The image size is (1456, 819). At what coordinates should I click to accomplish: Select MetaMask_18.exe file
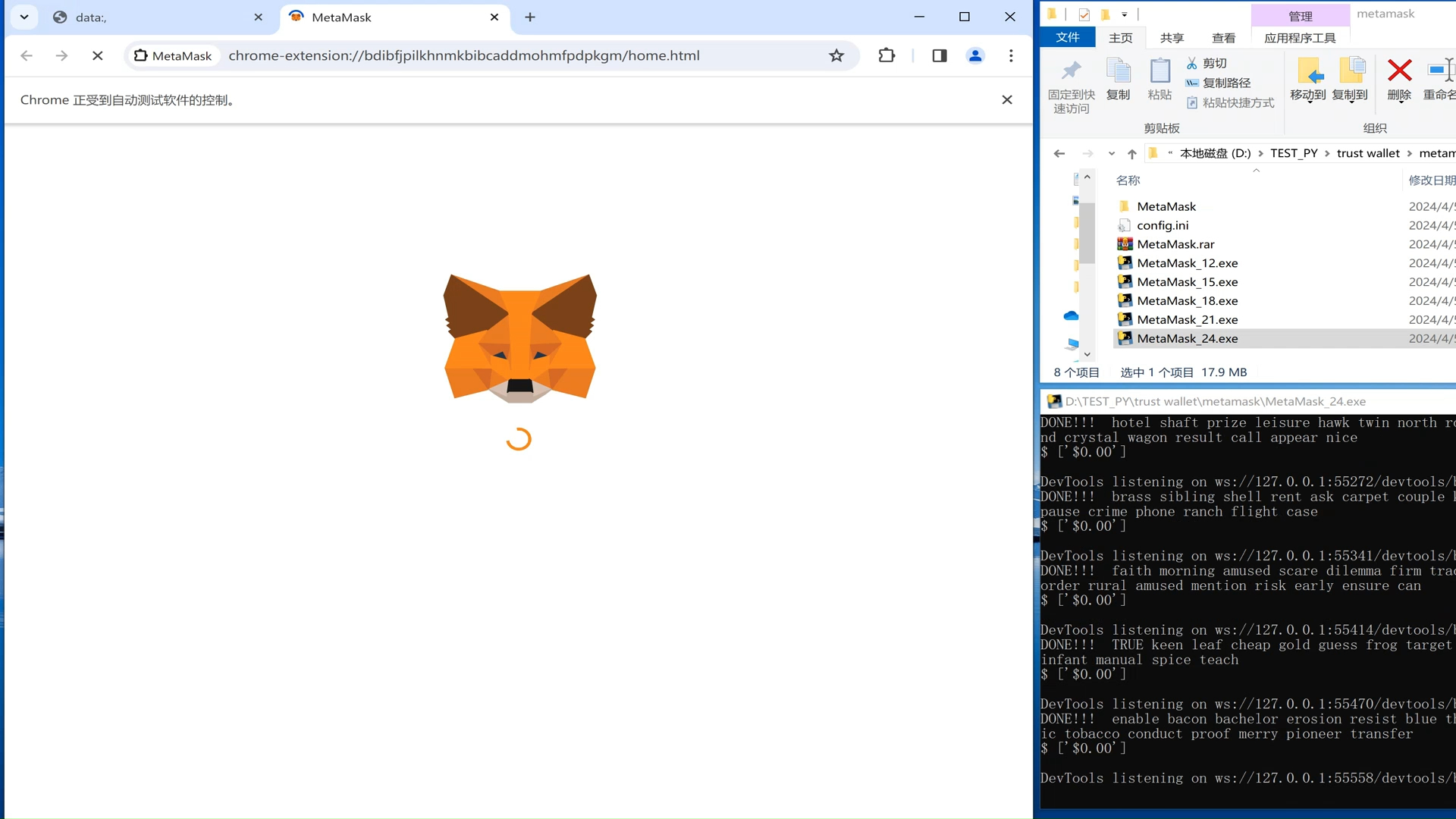pyautogui.click(x=1187, y=301)
